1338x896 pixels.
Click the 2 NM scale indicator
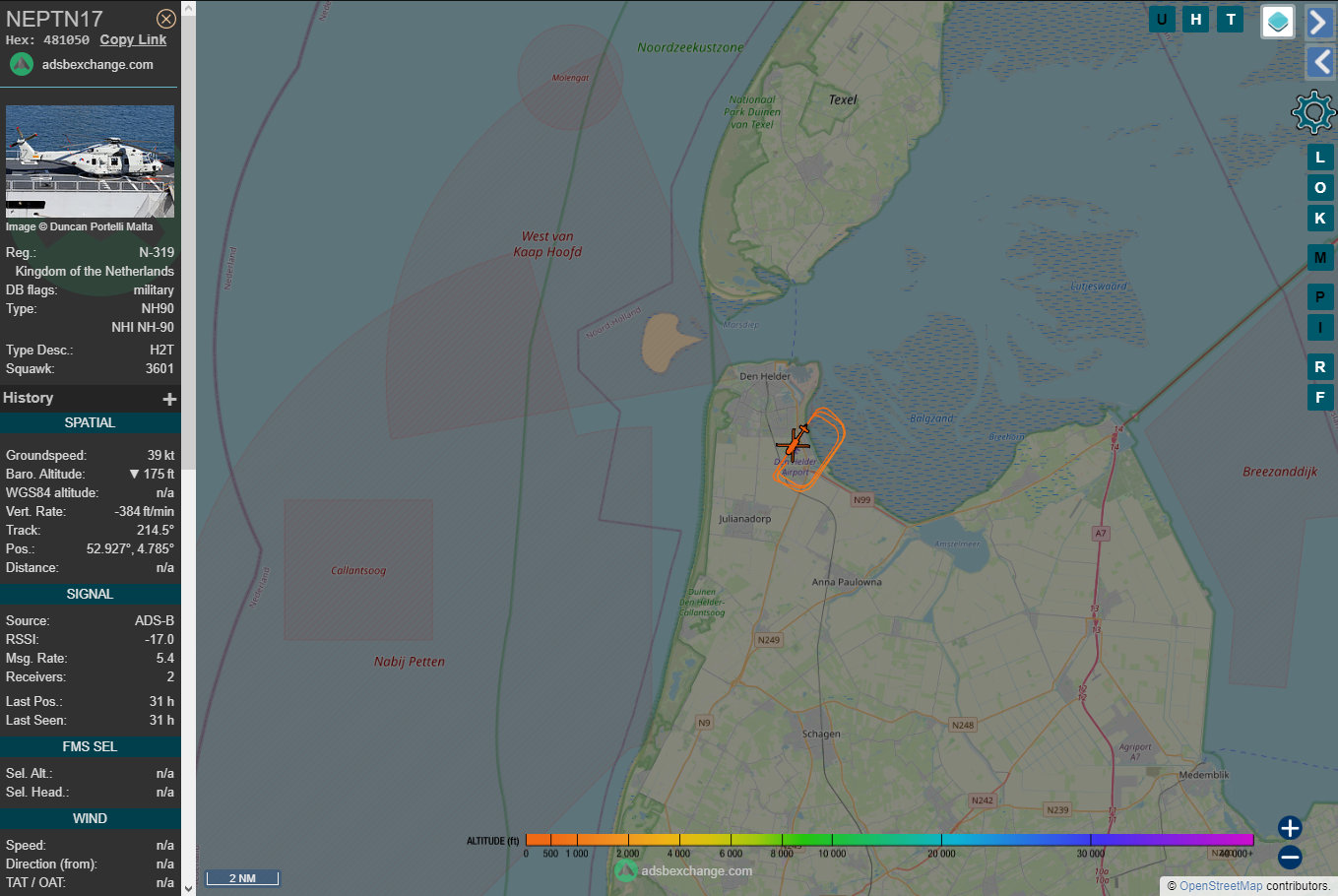[x=242, y=878]
